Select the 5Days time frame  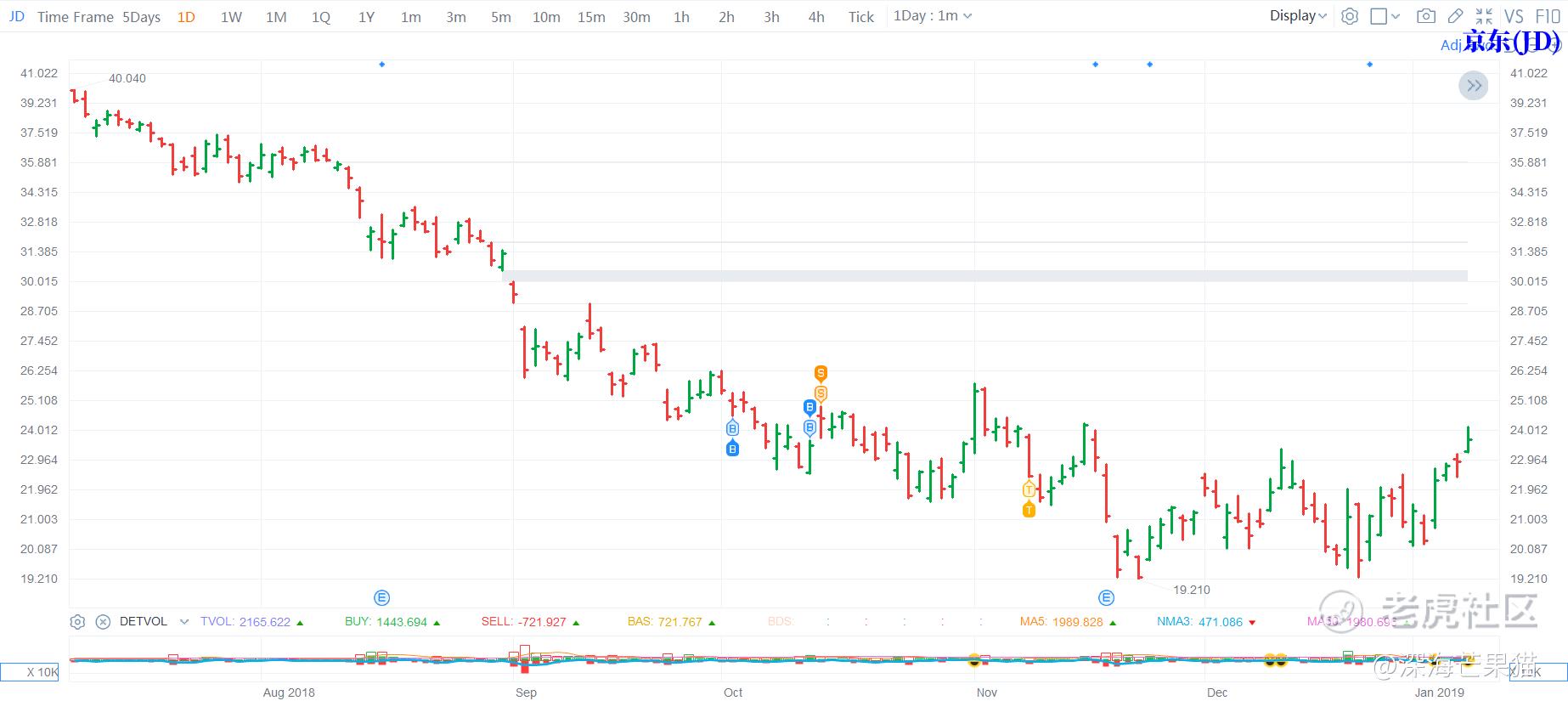click(141, 17)
